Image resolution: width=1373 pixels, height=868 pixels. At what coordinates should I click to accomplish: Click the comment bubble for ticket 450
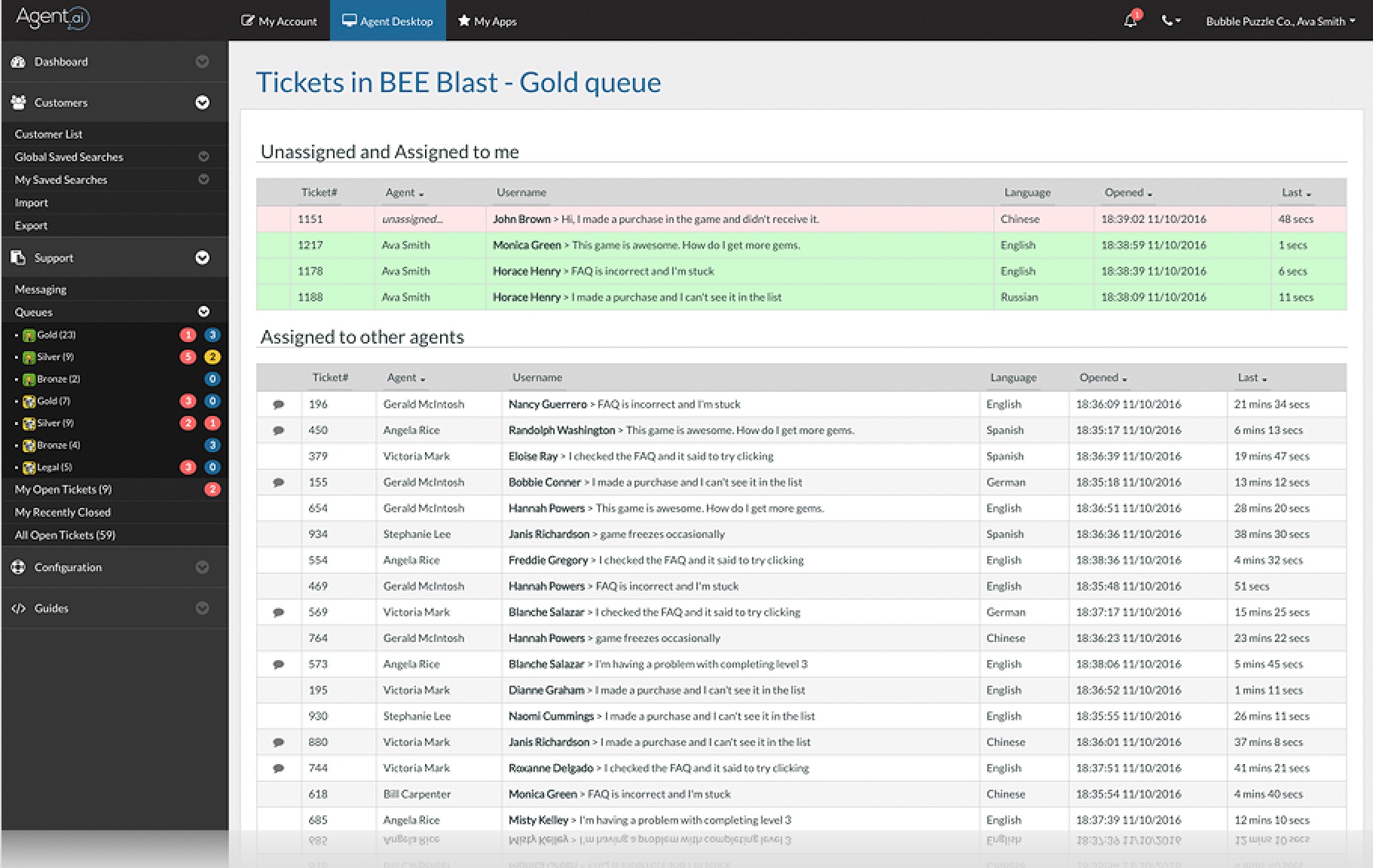[x=278, y=430]
